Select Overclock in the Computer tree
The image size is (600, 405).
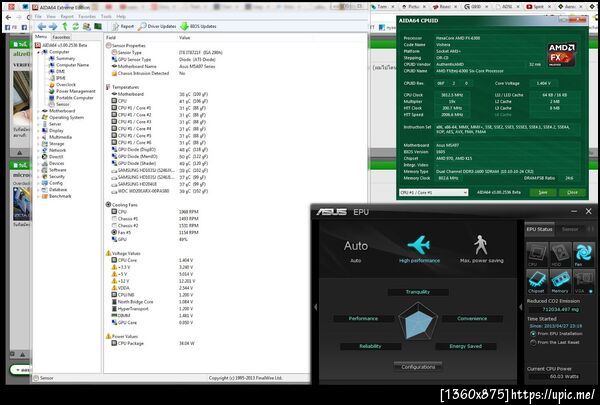point(66,85)
